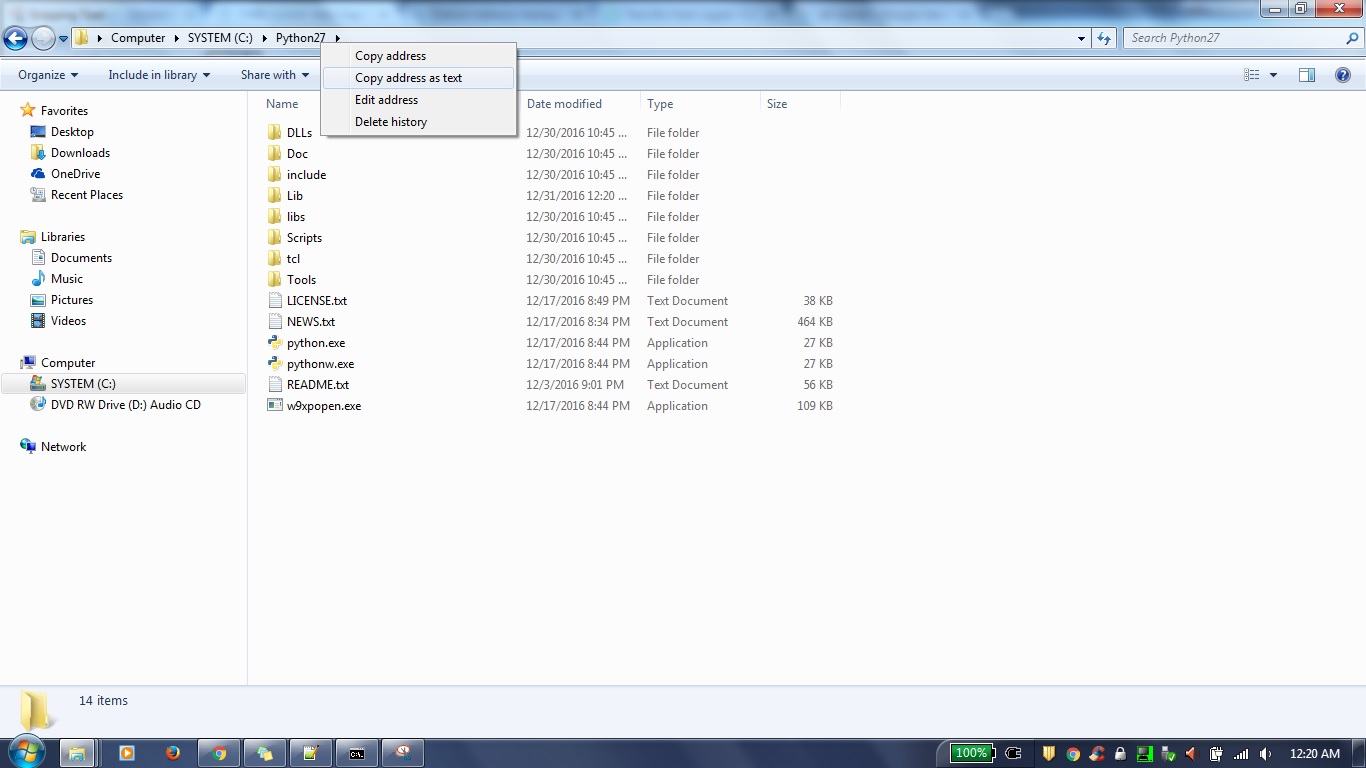Image resolution: width=1366 pixels, height=768 pixels.
Task: Open the More view options dropdown arrow
Action: pos(1273,75)
